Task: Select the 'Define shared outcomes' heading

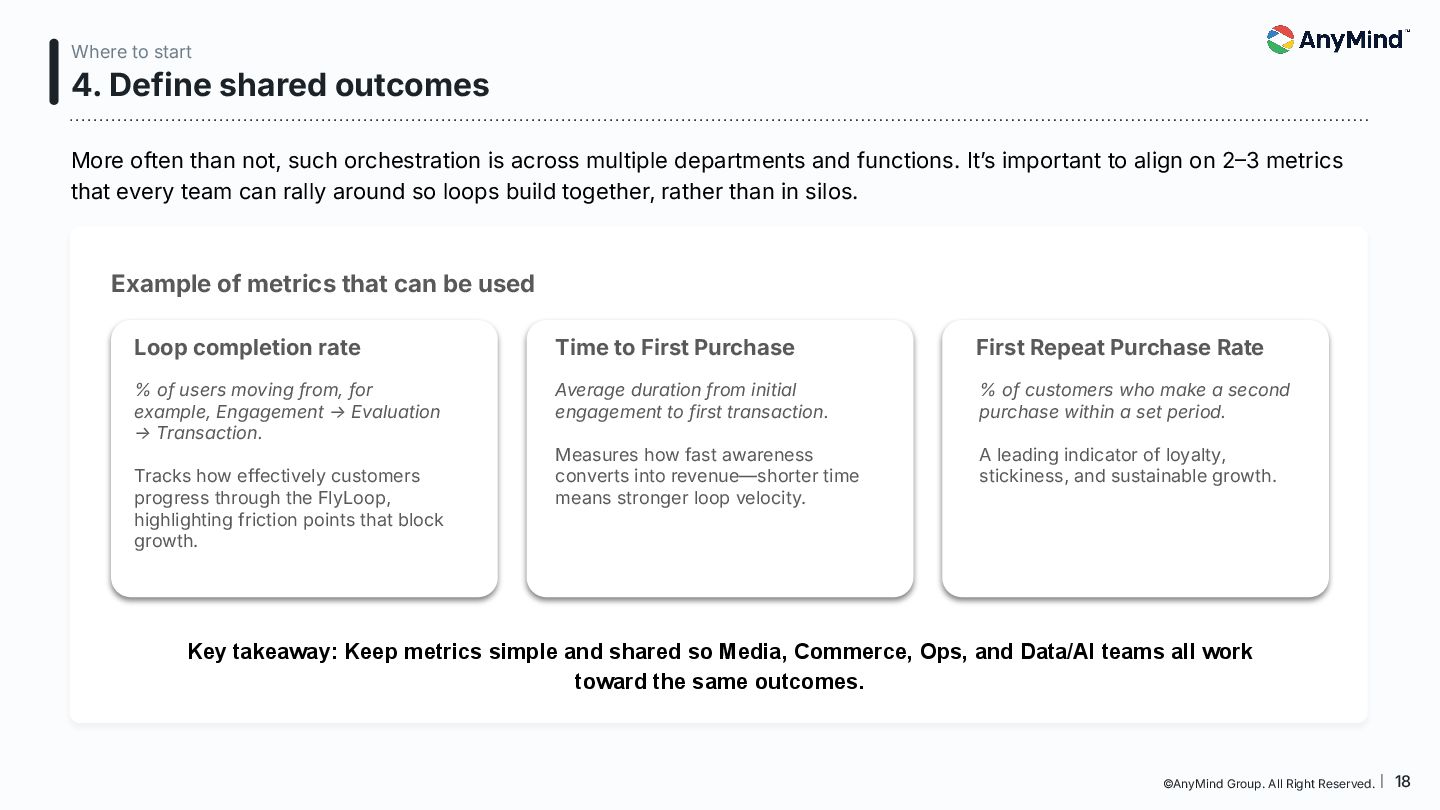Action: 280,85
